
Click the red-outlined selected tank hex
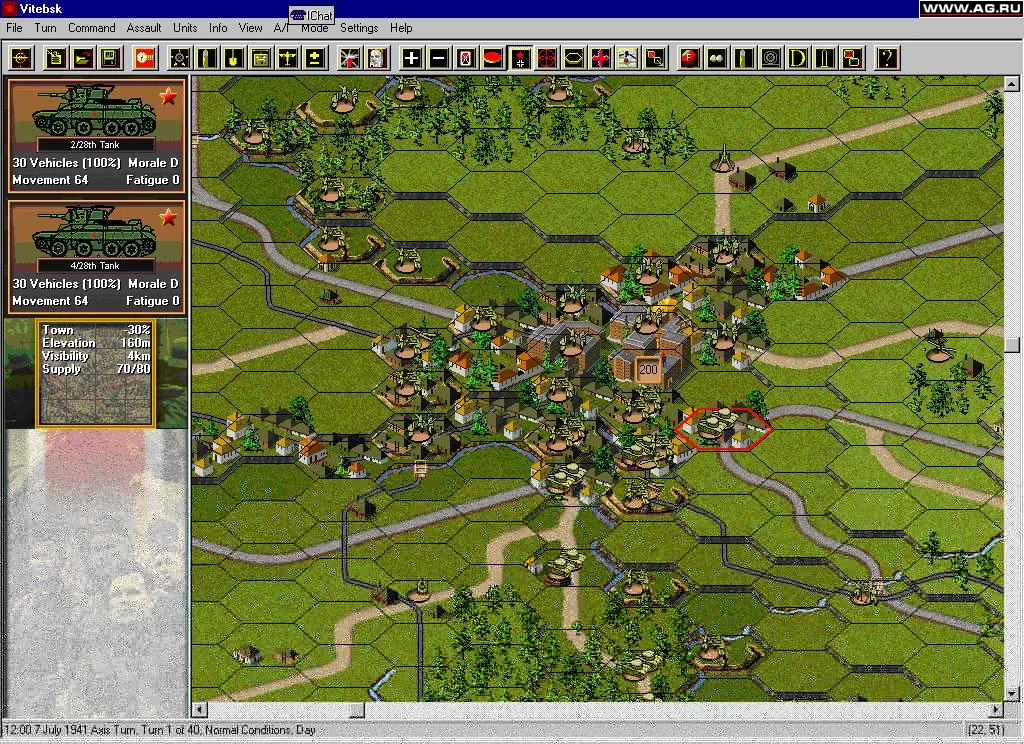click(x=724, y=429)
